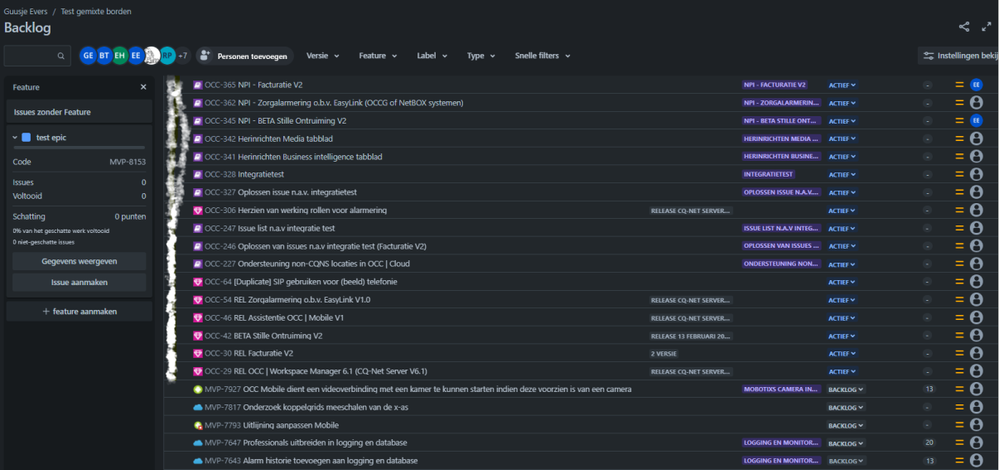Open Guusje Evers breadcrumb link
Viewport: 999px width, 470px height.
[25, 11]
